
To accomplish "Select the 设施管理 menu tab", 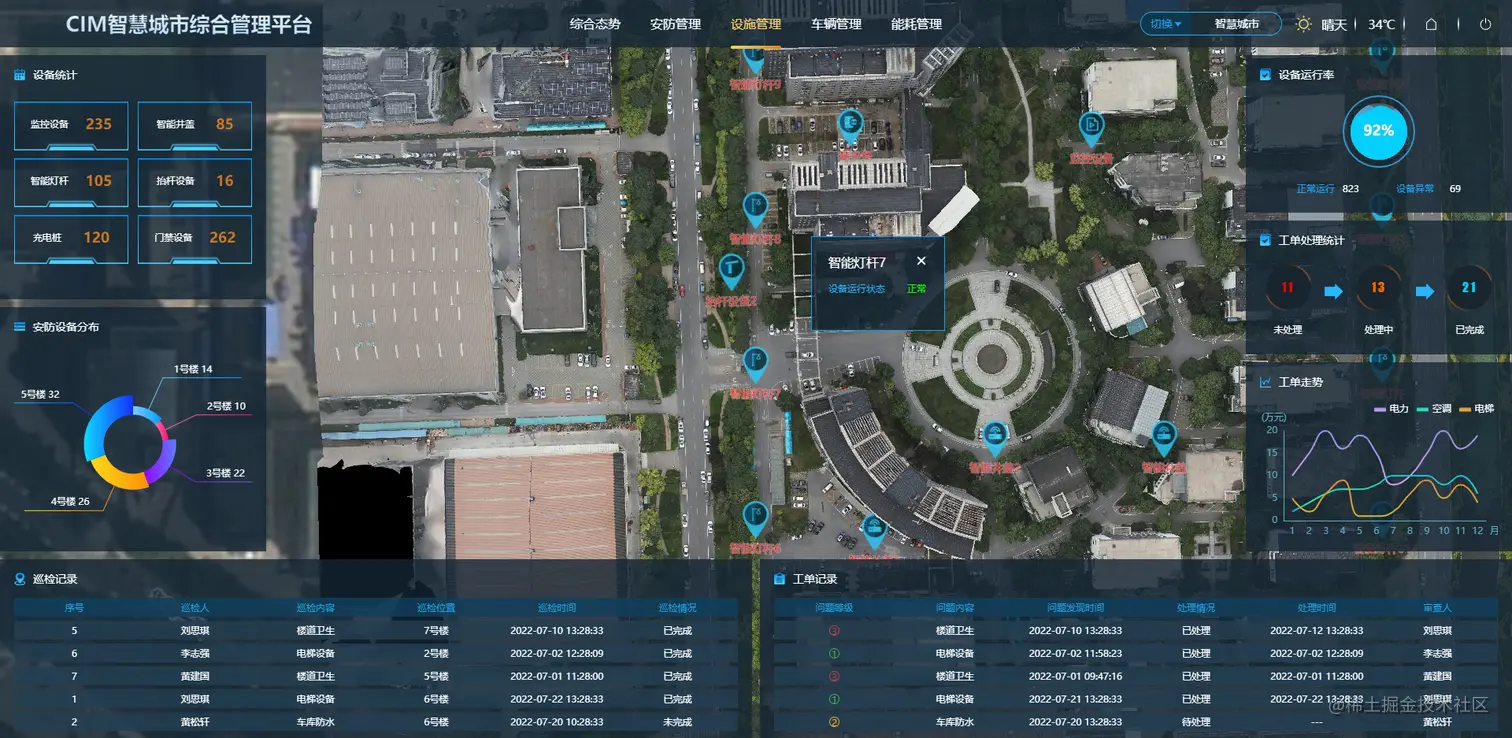I will tap(756, 24).
